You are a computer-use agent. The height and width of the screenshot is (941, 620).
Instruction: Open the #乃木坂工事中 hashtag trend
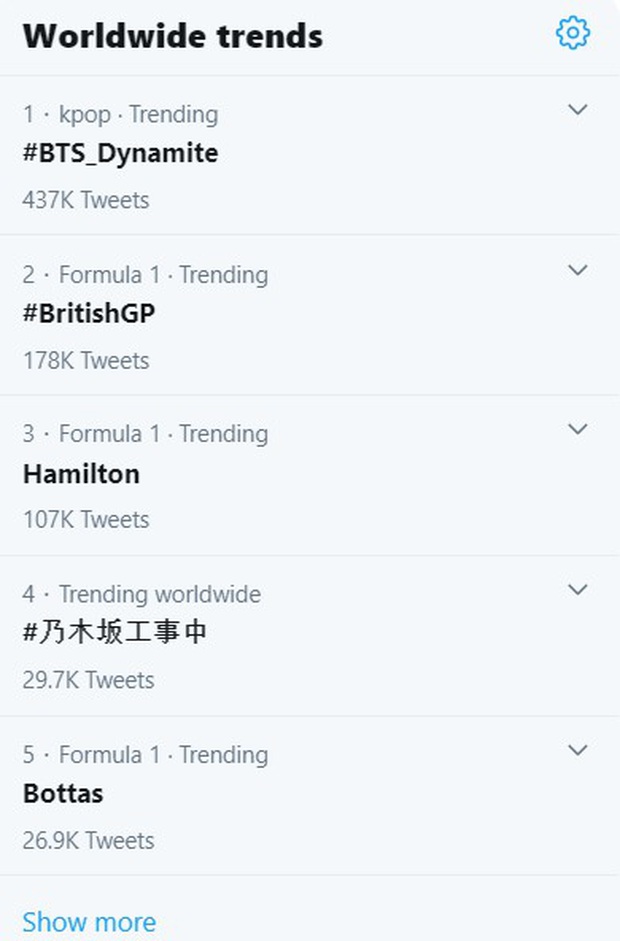coord(115,633)
